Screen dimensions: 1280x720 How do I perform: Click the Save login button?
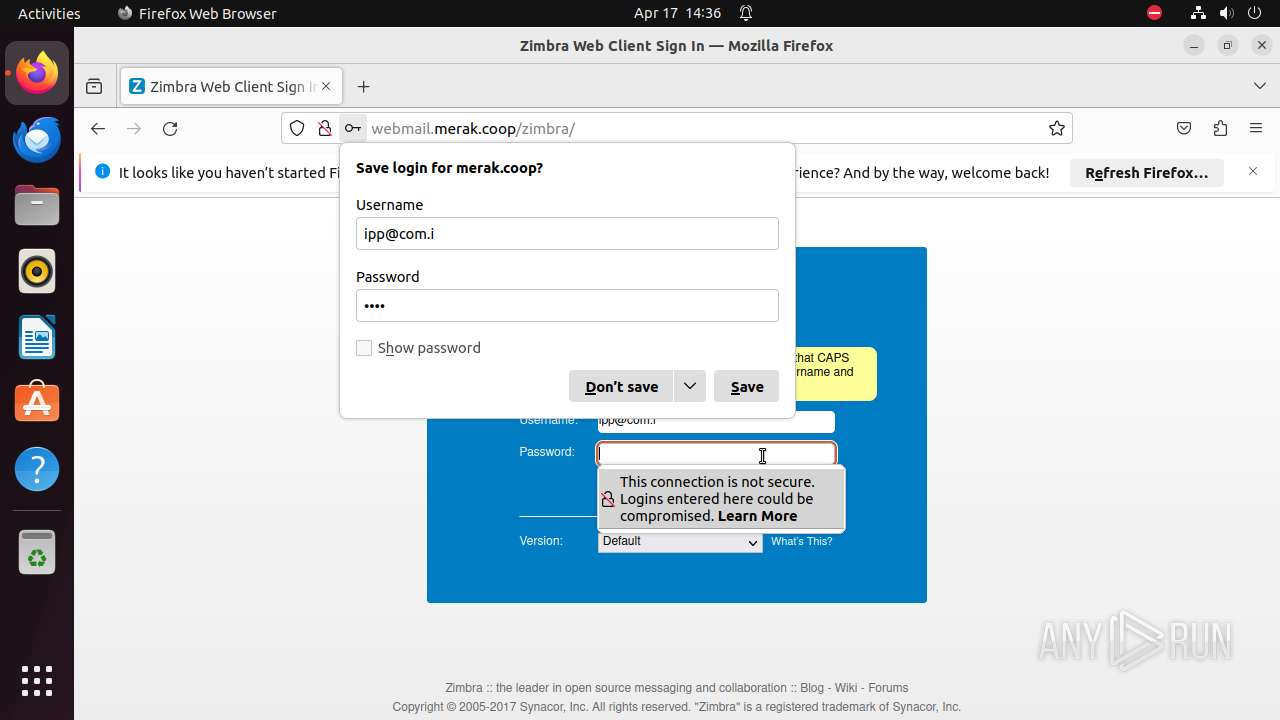click(747, 386)
